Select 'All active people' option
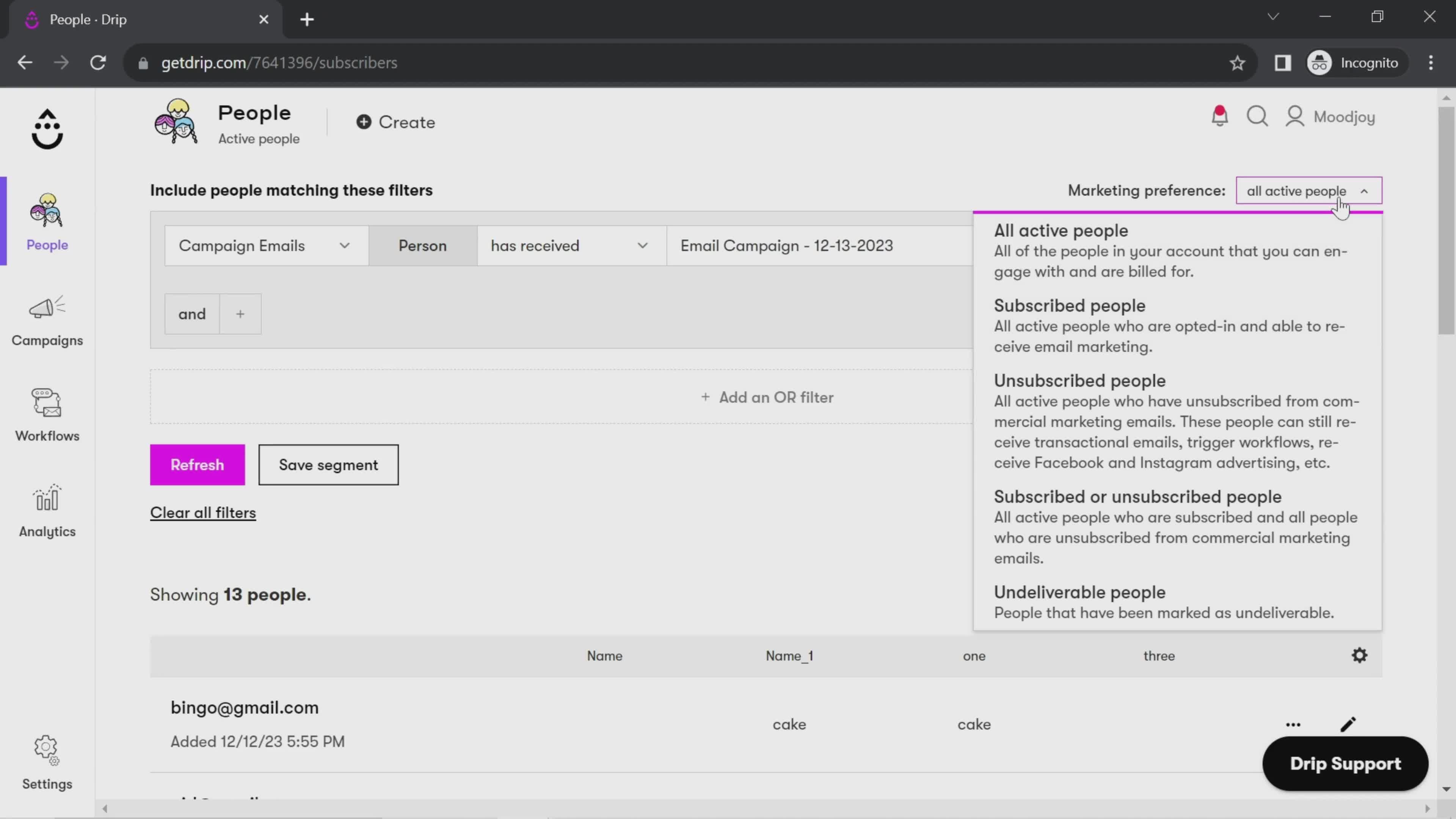 click(1177, 250)
